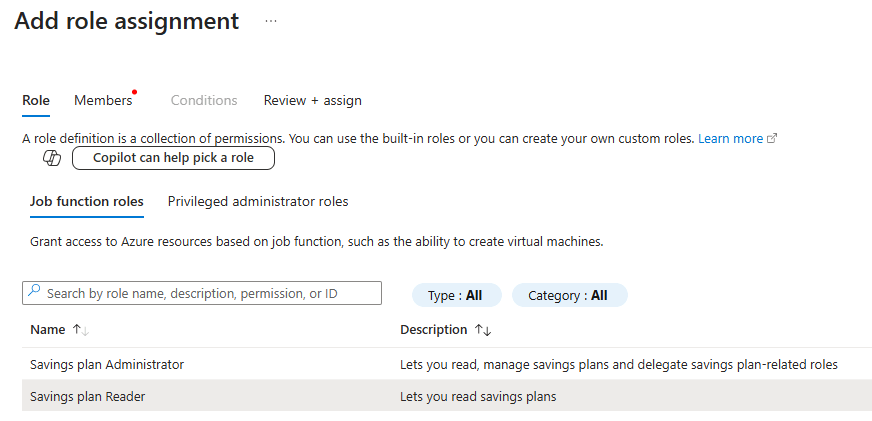Go to Review + assign tab

pos(312,100)
